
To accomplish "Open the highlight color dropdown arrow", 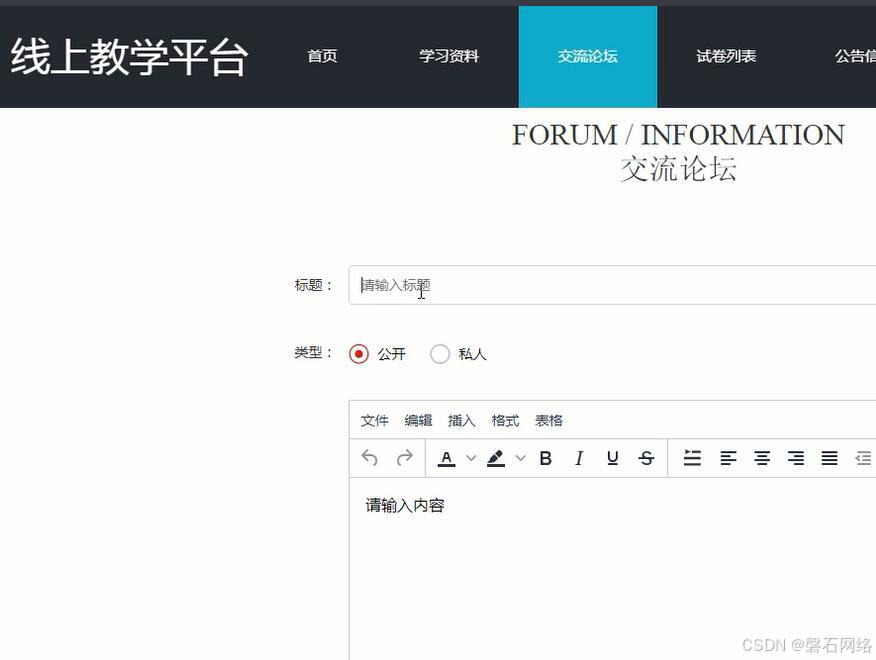I will click(x=519, y=458).
